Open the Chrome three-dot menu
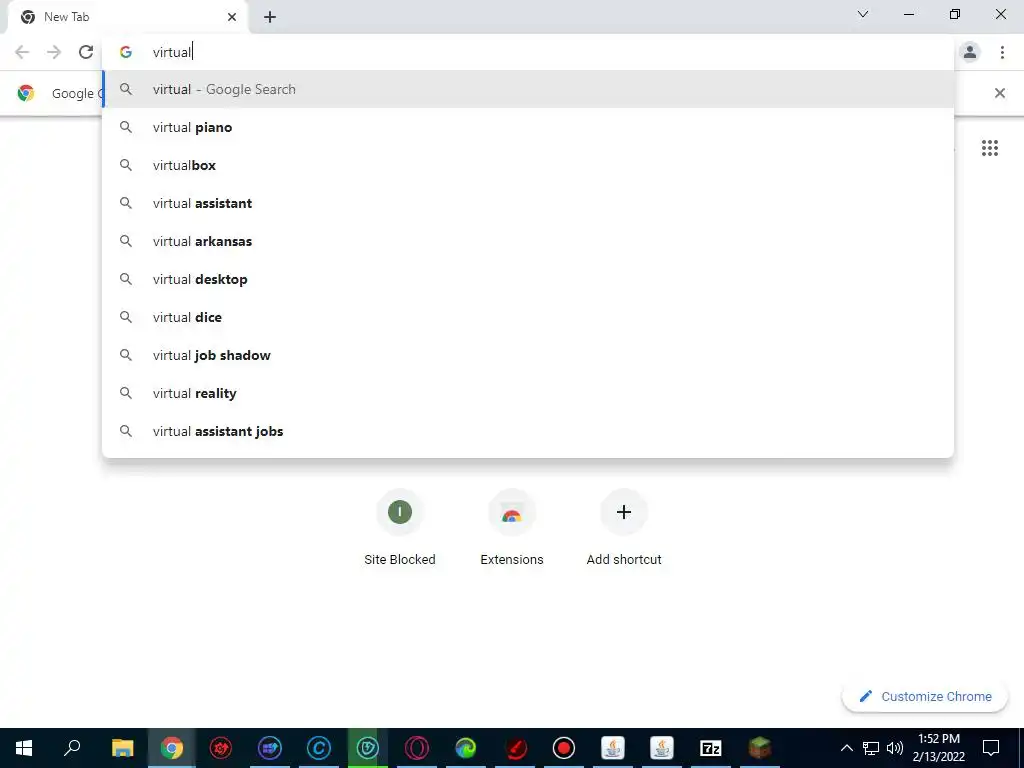 [1002, 52]
